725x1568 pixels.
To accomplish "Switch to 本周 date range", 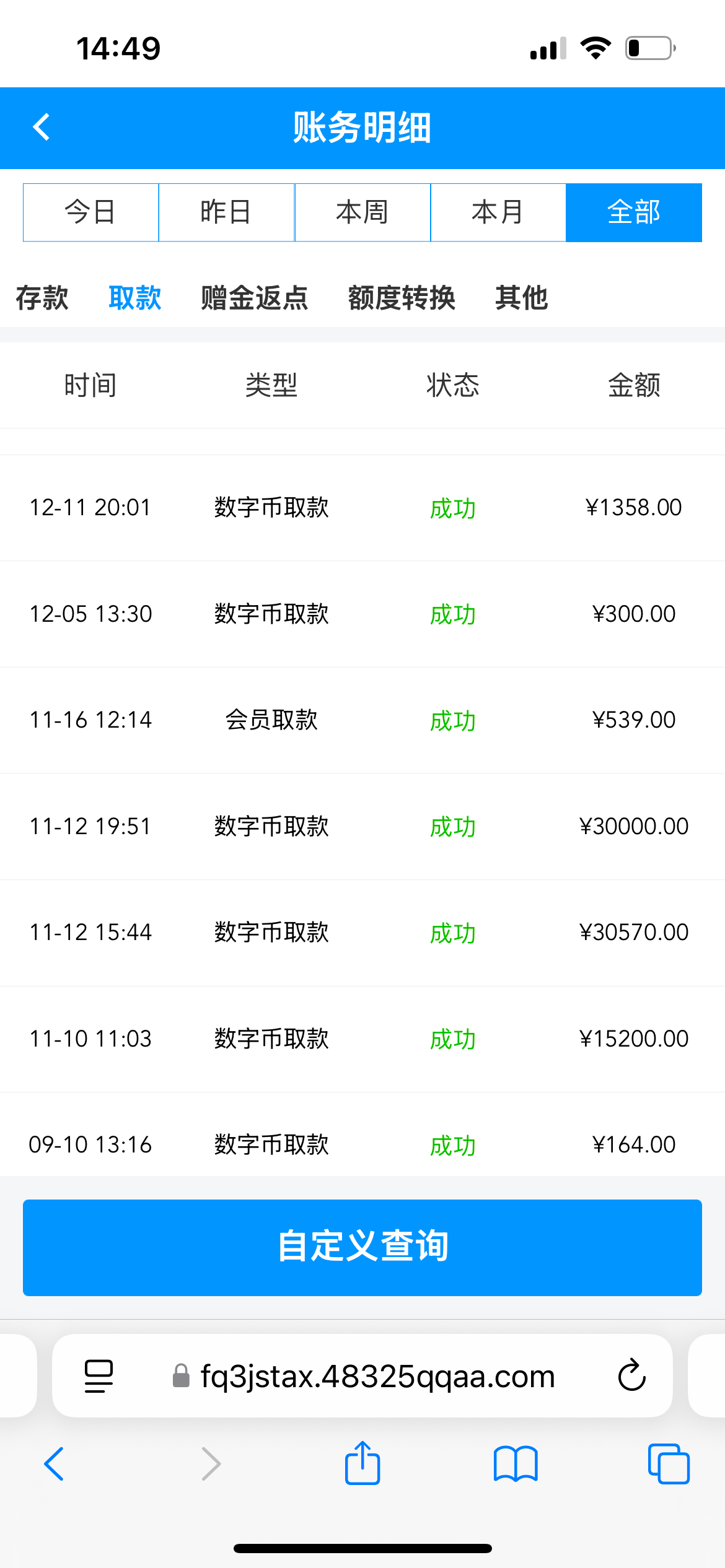I will point(362,212).
